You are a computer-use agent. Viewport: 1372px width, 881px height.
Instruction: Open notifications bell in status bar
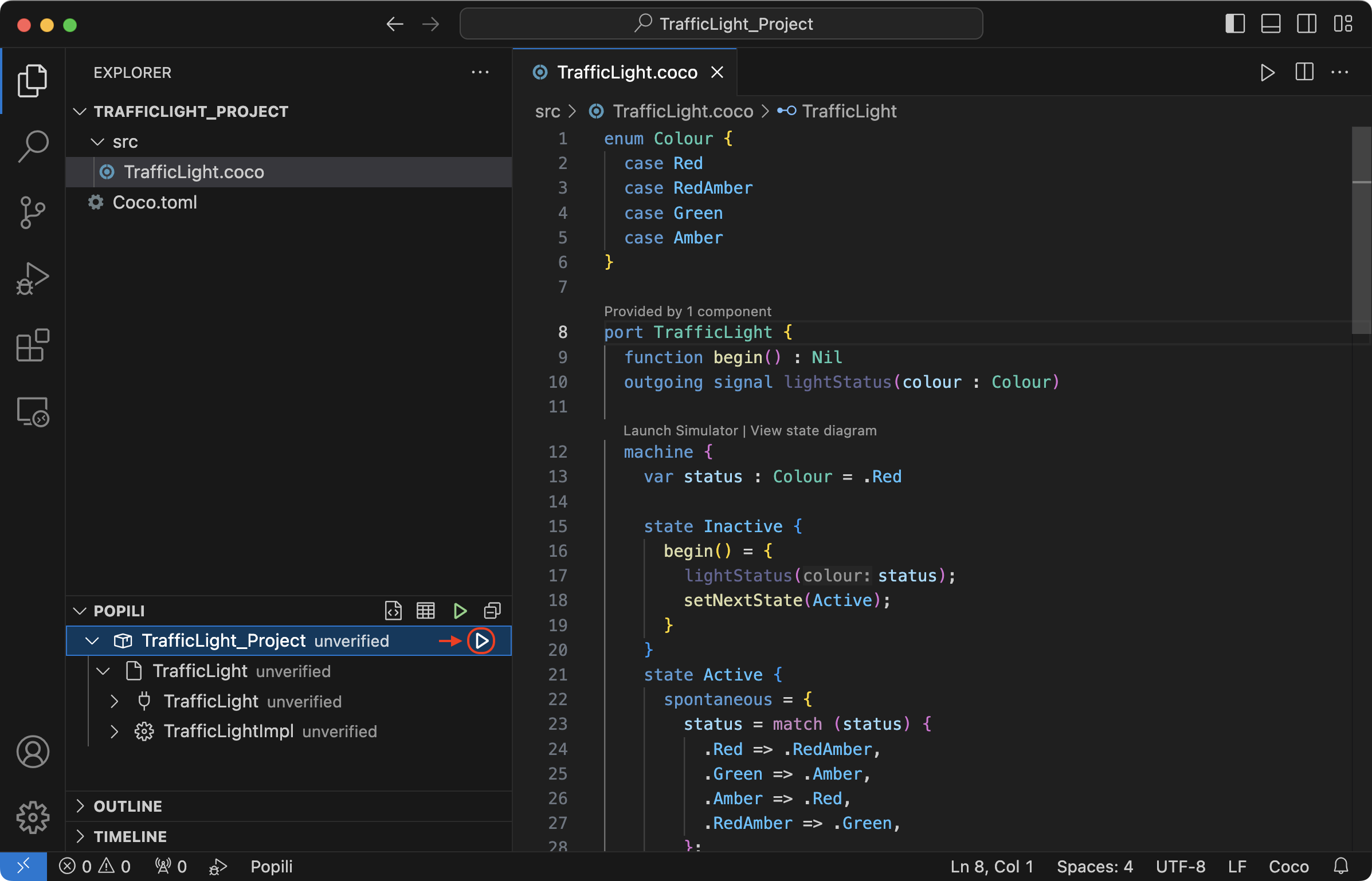1341,866
